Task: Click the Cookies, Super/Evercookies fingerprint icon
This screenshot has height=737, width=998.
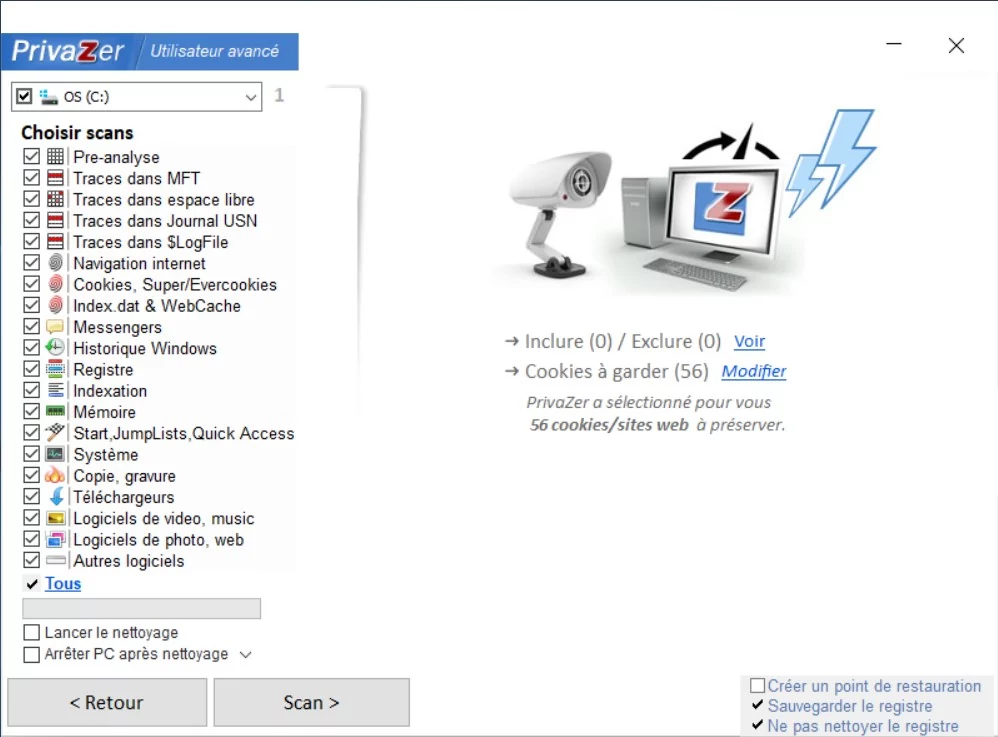Action: pos(55,284)
